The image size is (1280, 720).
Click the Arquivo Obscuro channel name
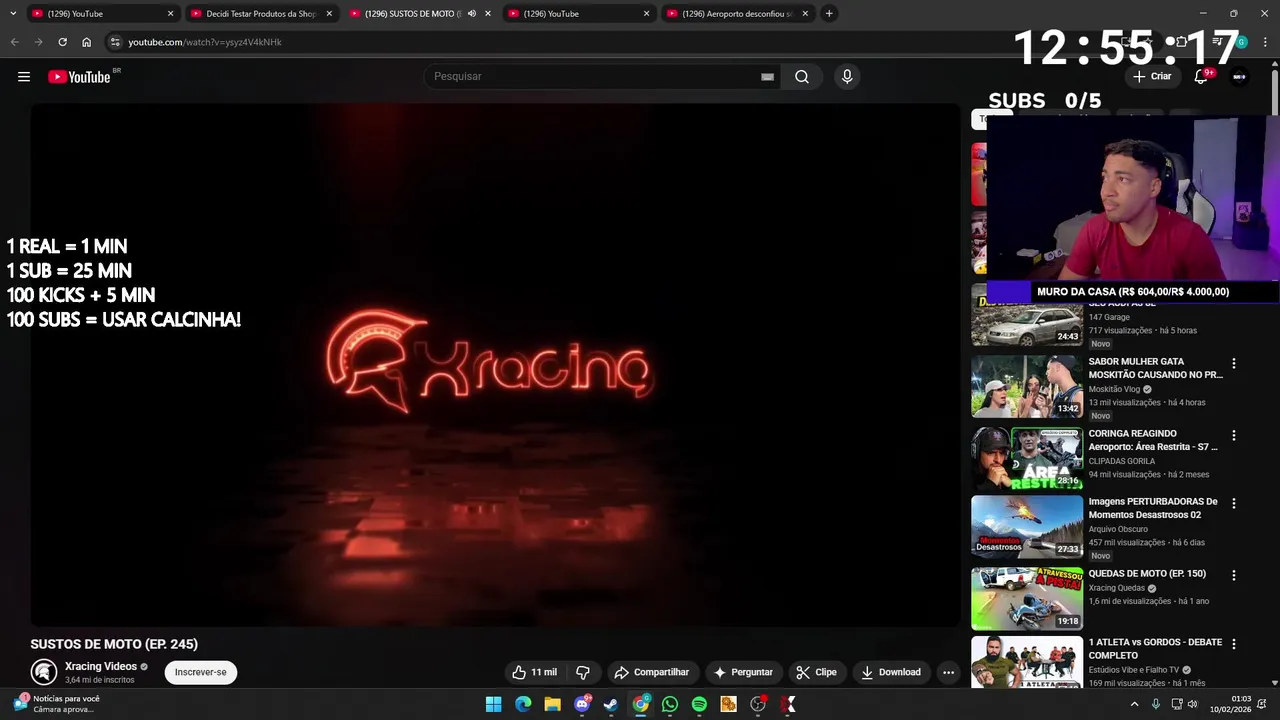[1118, 529]
